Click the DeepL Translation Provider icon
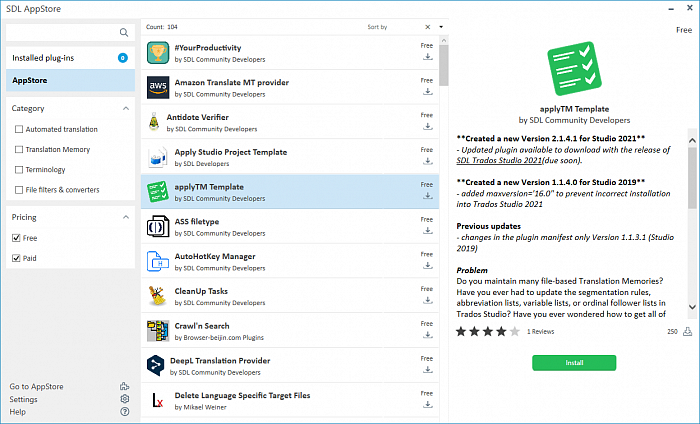Viewport: 700px width, 424px height. tap(155, 366)
